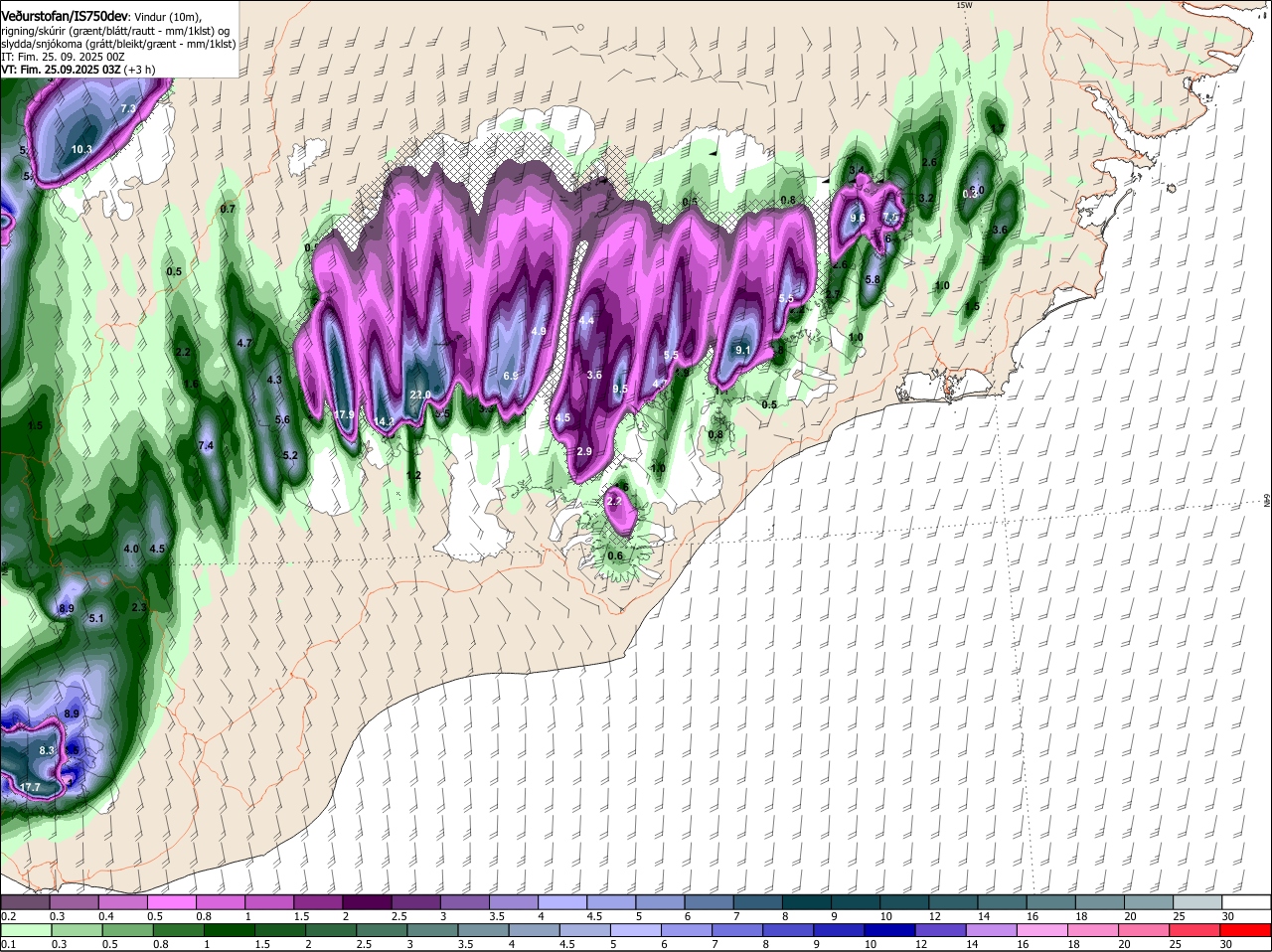This screenshot has height=952, width=1272.
Task: Select the palest green rain swatch labeled 0.1
Action: (x=26, y=930)
